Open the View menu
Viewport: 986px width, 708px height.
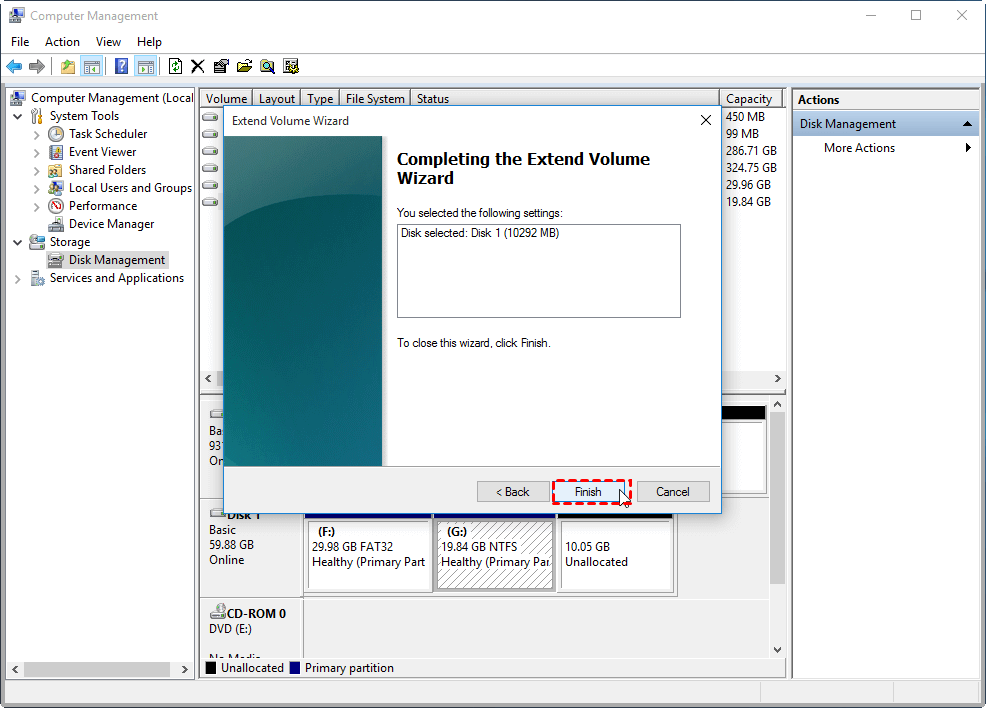click(x=108, y=41)
